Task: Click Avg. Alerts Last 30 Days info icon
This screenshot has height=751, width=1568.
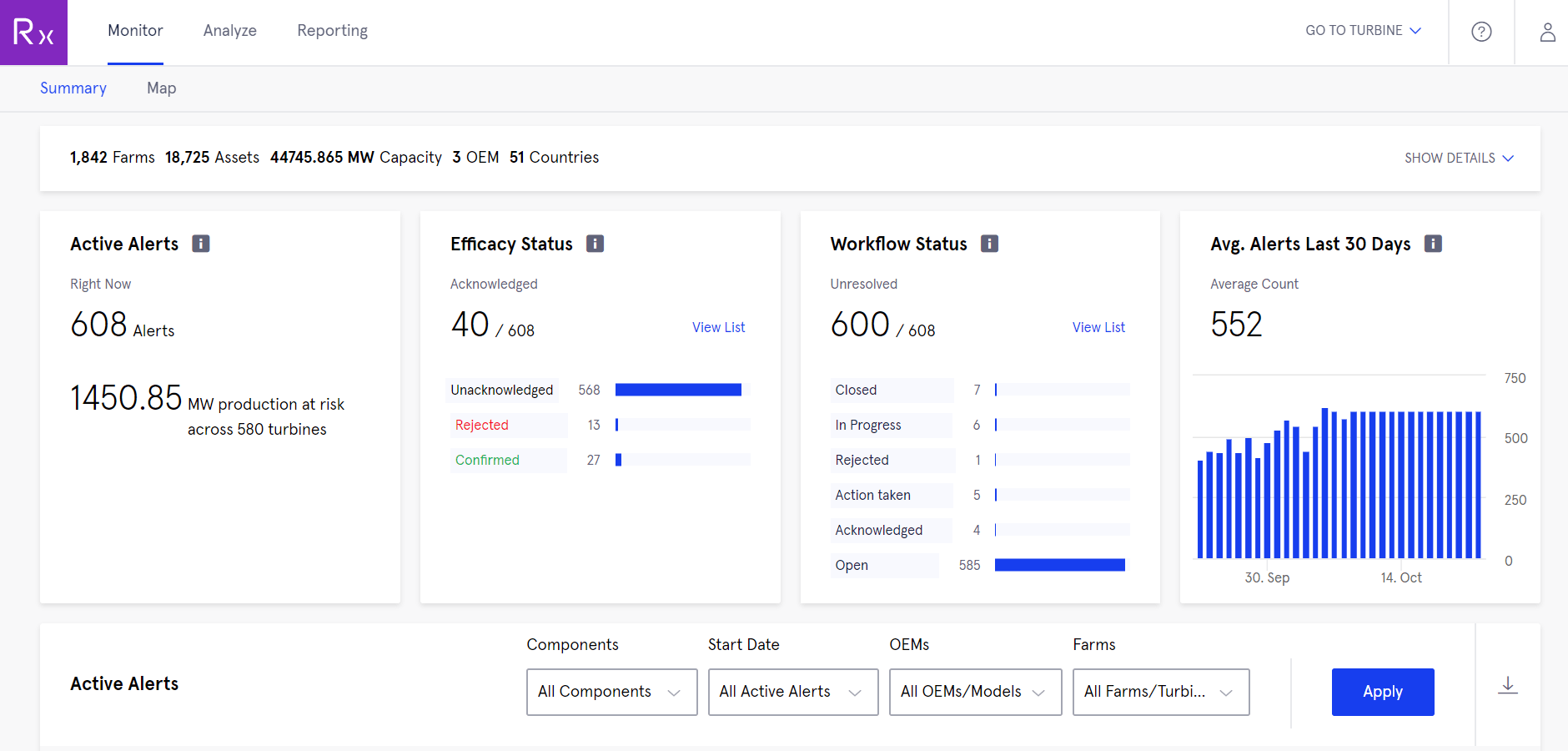Action: click(1433, 244)
